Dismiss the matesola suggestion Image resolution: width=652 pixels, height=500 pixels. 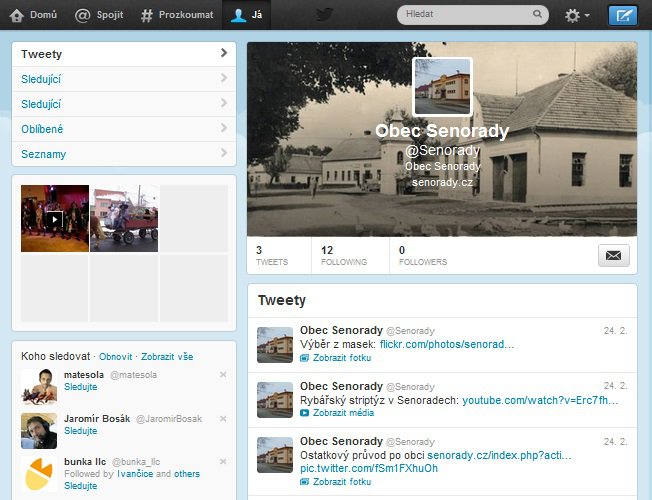[223, 374]
